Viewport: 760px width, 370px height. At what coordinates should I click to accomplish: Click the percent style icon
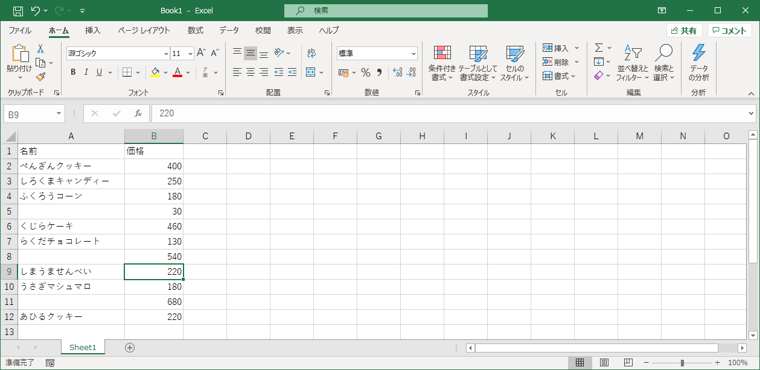(x=365, y=73)
